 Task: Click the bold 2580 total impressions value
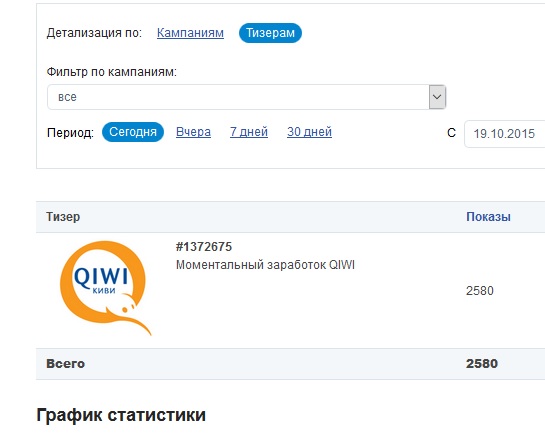[482, 364]
